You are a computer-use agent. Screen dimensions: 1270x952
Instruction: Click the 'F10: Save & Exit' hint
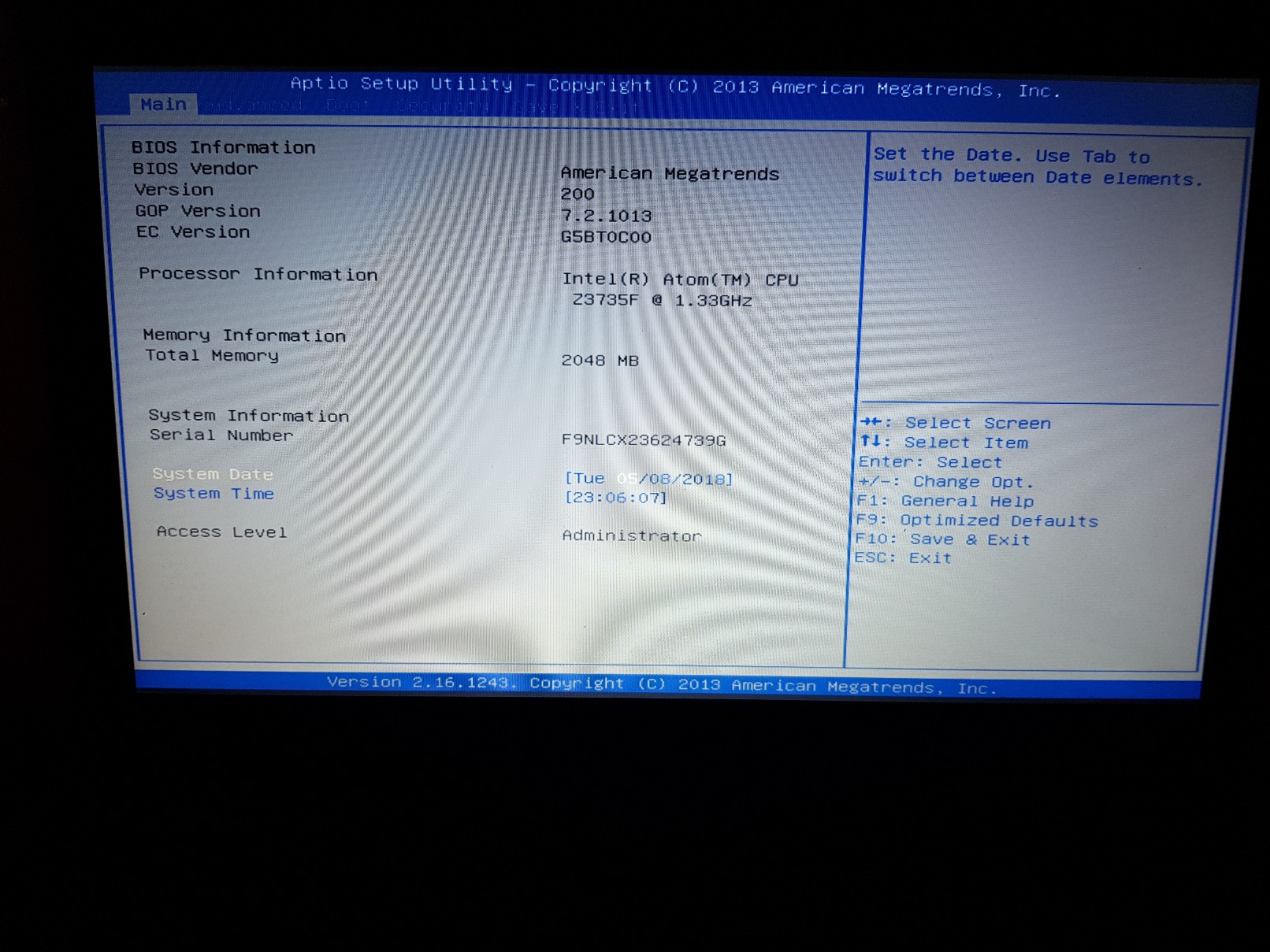[943, 539]
